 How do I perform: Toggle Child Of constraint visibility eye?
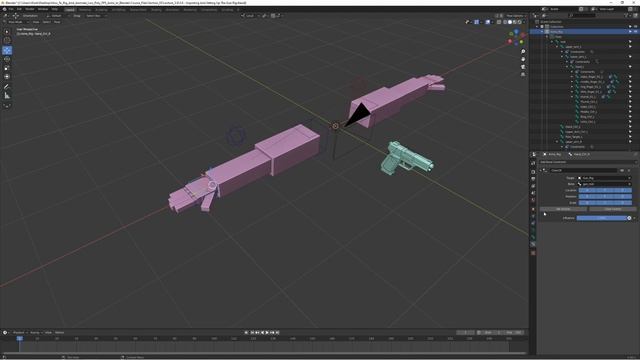coord(622,170)
